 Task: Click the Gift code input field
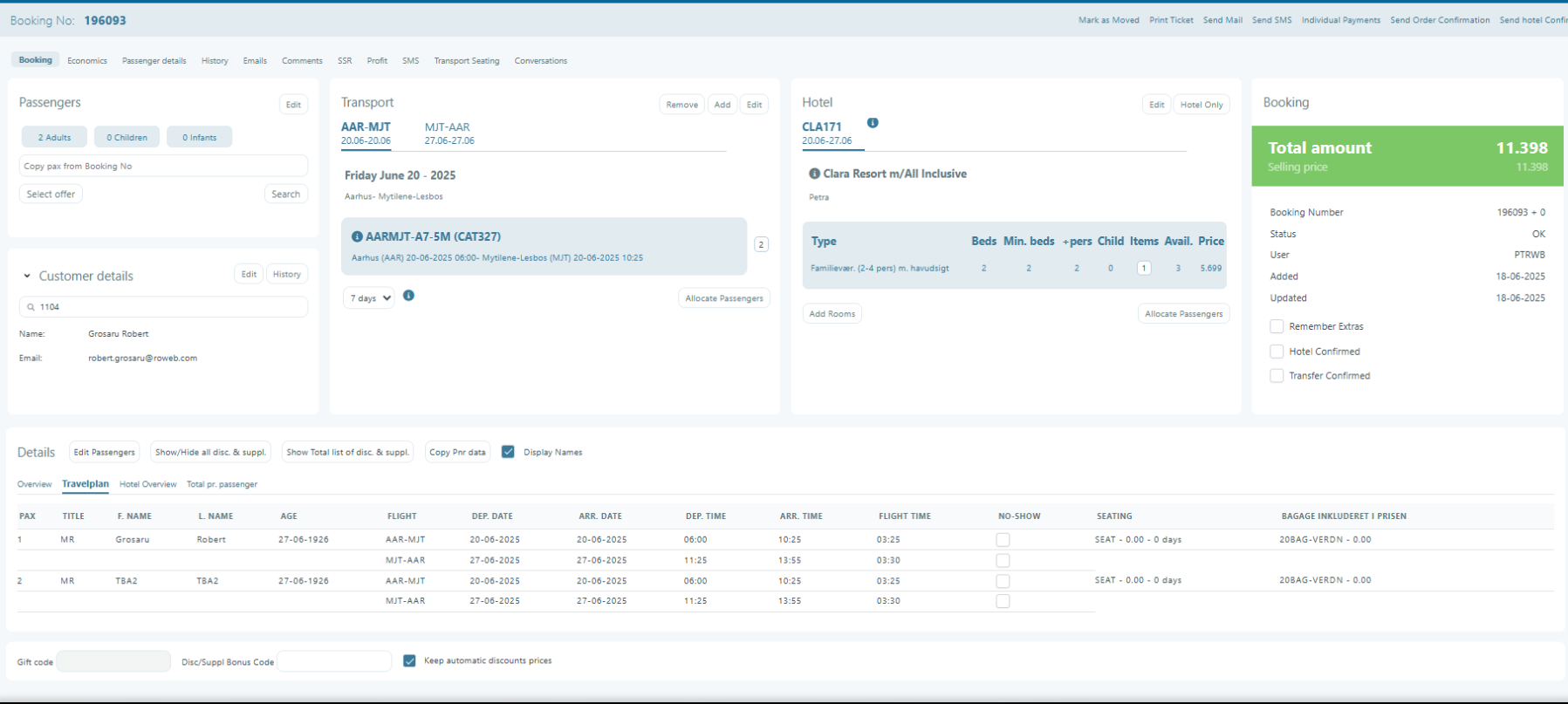point(113,662)
